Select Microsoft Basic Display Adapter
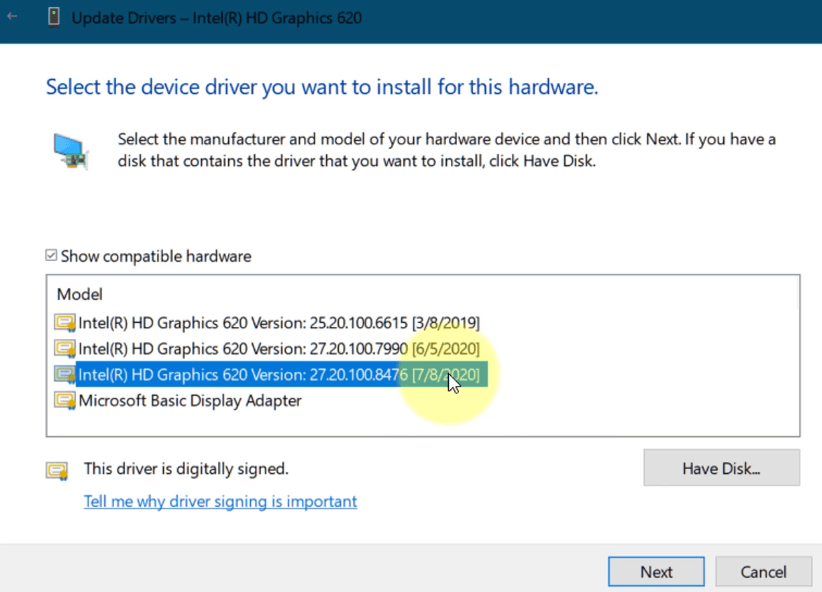This screenshot has height=592, width=822. (x=190, y=401)
